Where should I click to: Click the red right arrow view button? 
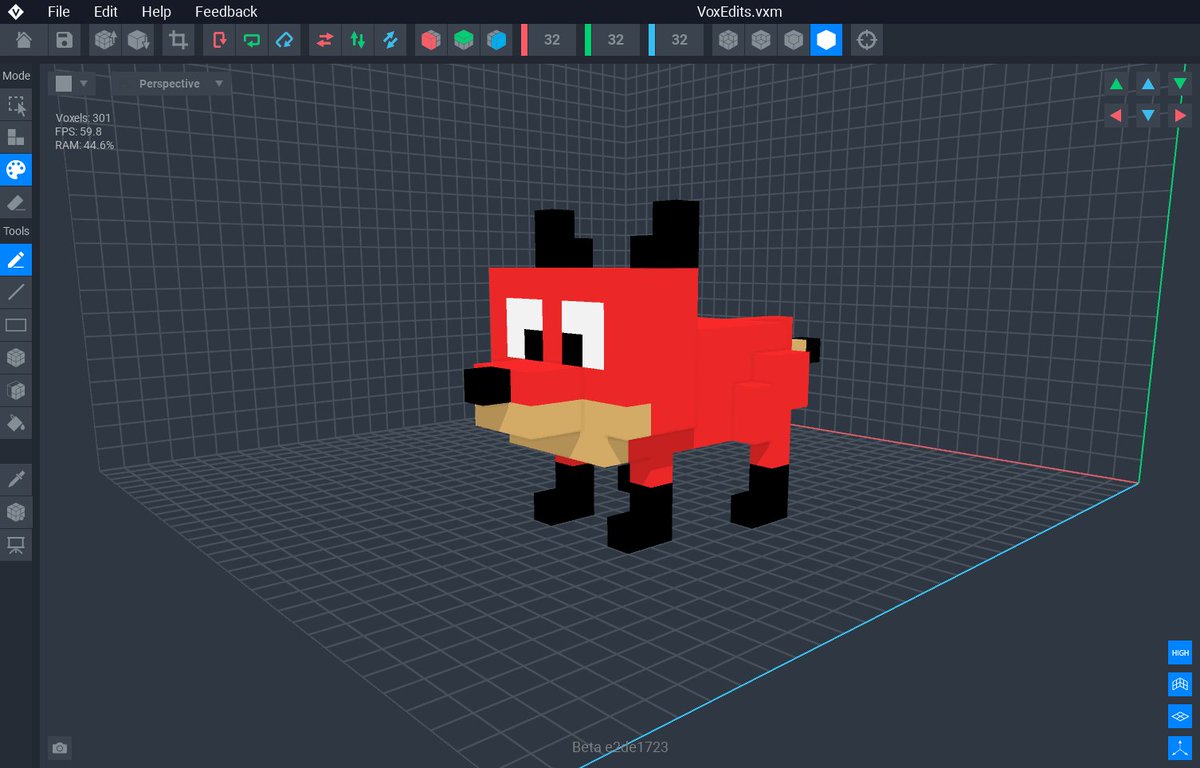click(1180, 116)
